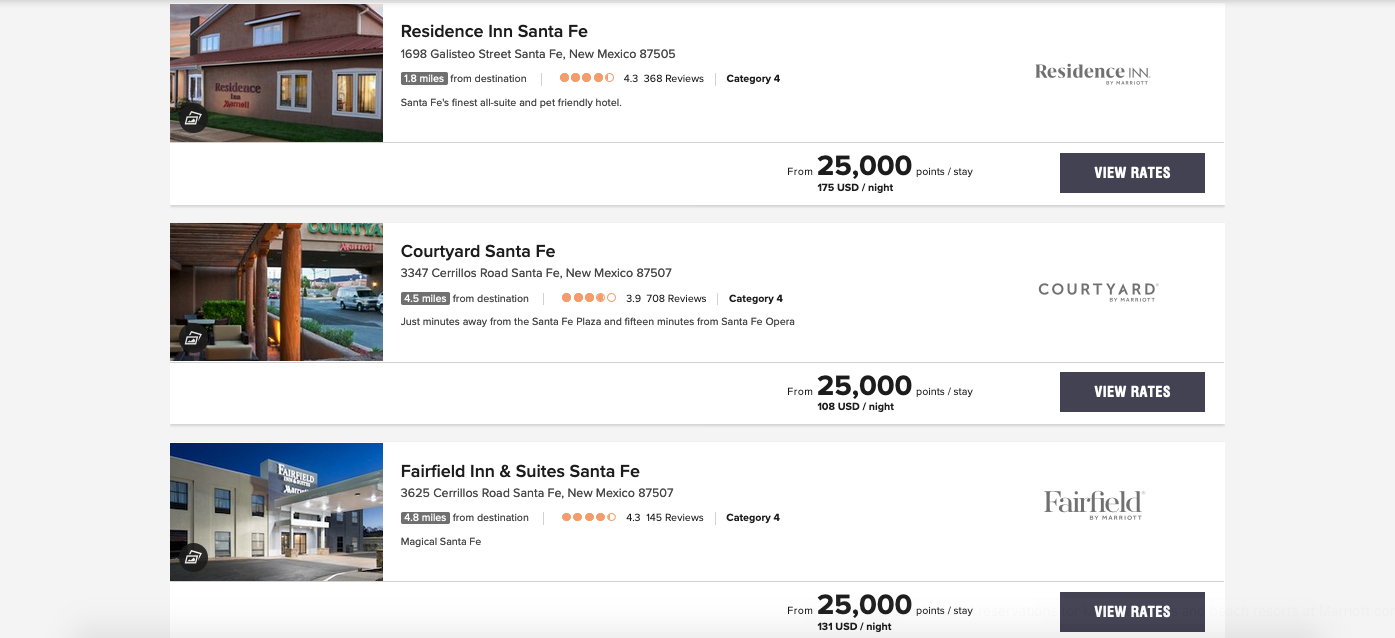
Task: Read the 708 Reviews for Courtyard
Action: coord(676,299)
